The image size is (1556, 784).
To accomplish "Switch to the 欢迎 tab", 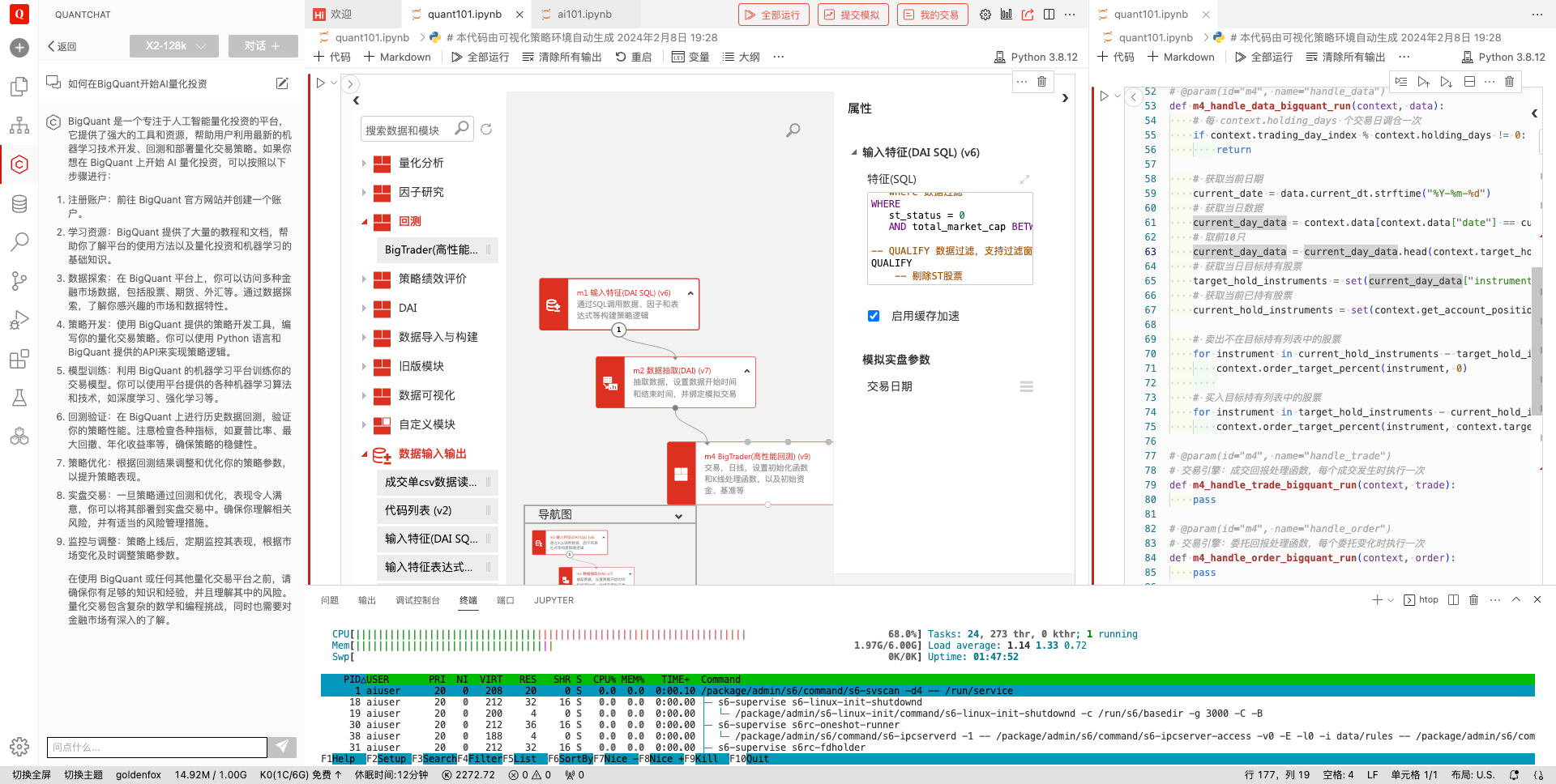I will tap(341, 15).
